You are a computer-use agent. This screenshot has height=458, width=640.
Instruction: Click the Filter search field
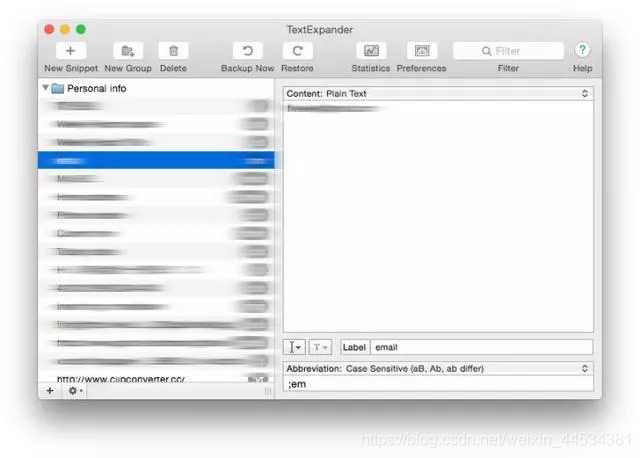point(508,51)
